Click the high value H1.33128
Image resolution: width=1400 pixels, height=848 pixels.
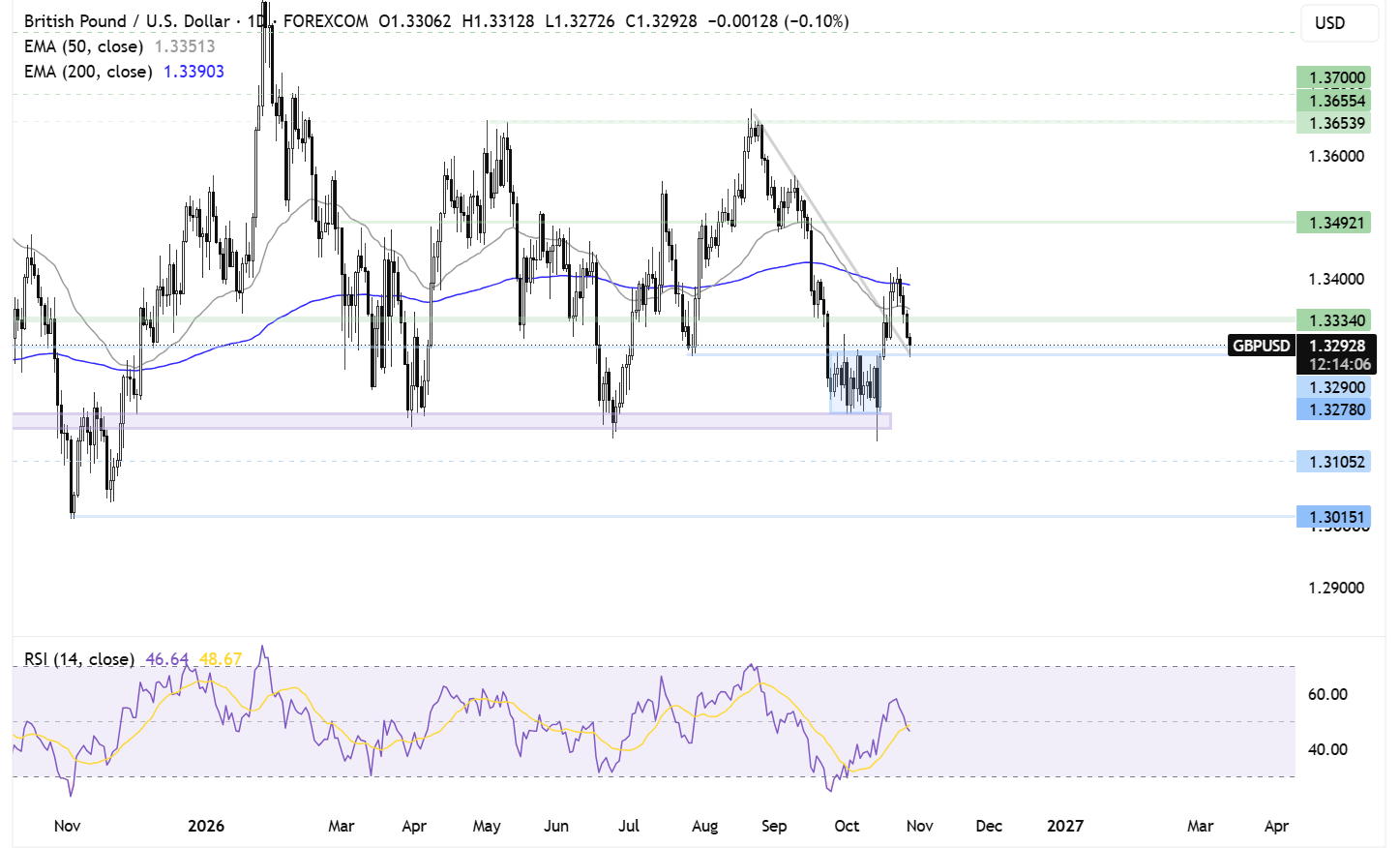(498, 20)
